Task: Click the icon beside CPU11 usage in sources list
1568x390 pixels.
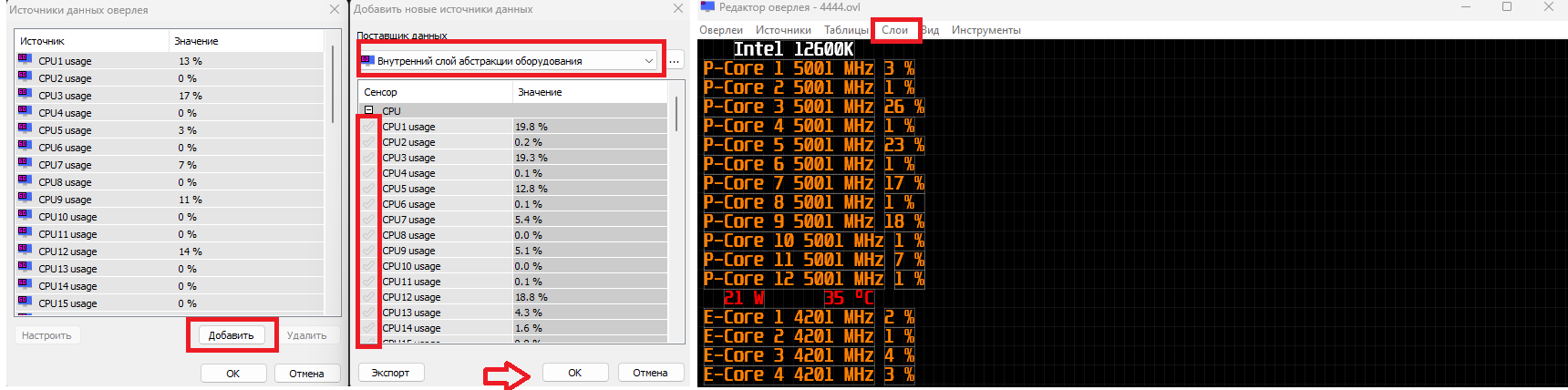Action: pos(25,232)
